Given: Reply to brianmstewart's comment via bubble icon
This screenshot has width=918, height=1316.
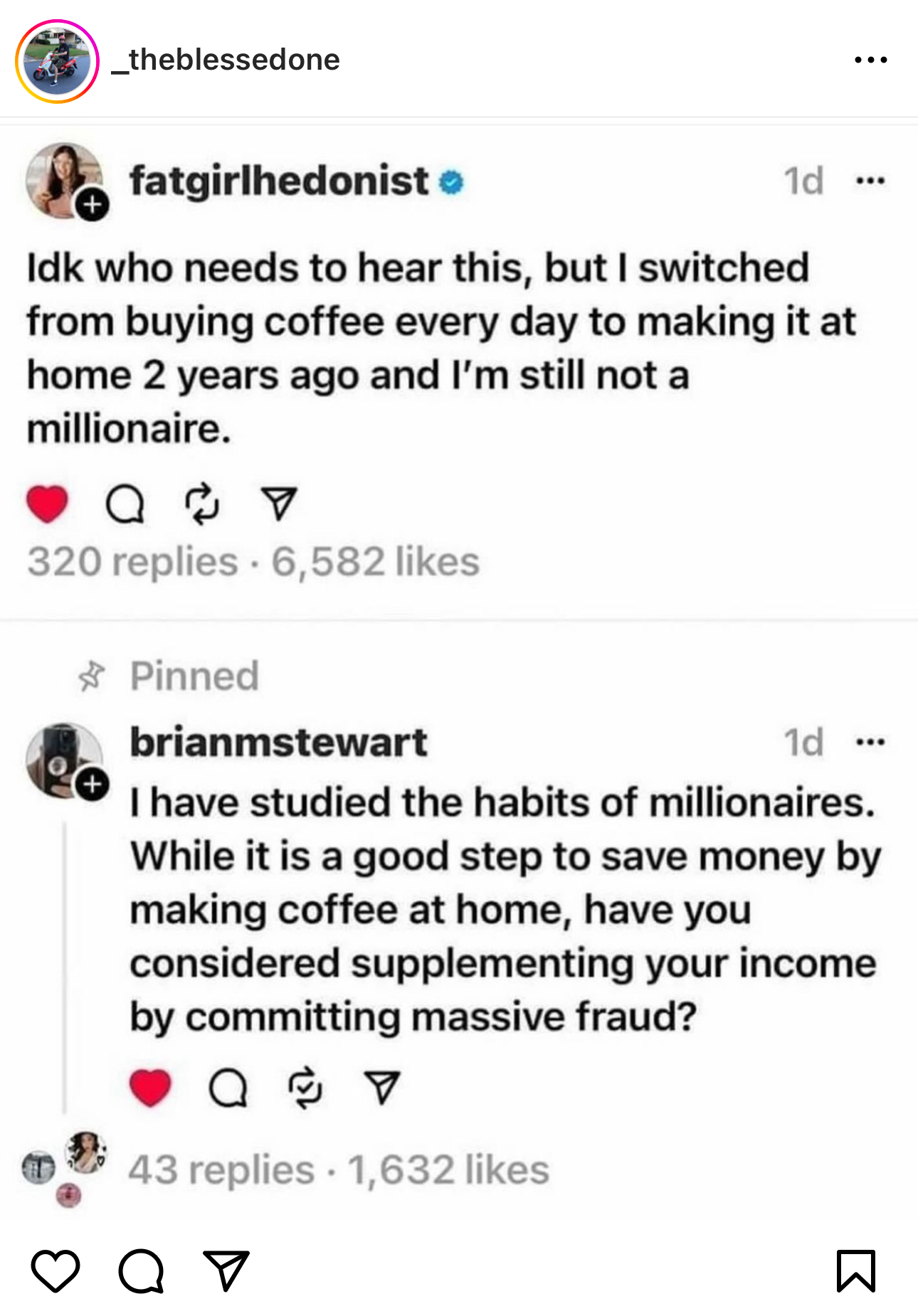Looking at the screenshot, I should (x=228, y=1088).
